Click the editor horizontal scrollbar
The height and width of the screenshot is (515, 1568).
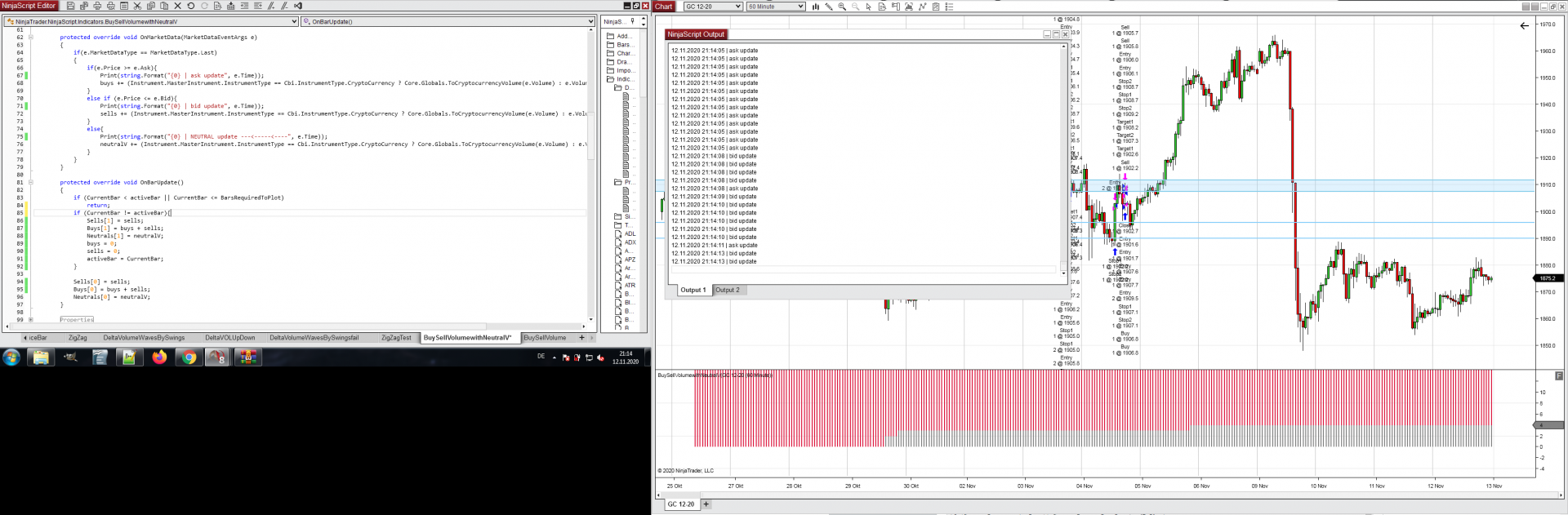tap(294, 326)
